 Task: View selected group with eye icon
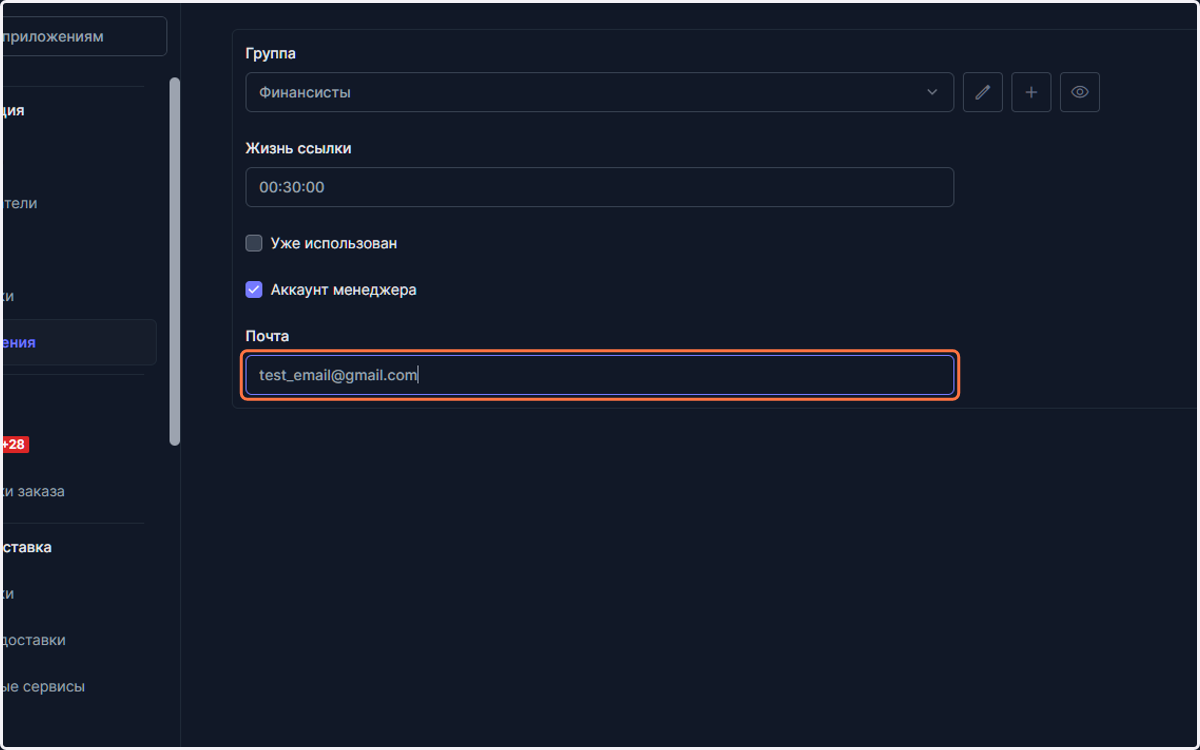(1080, 92)
